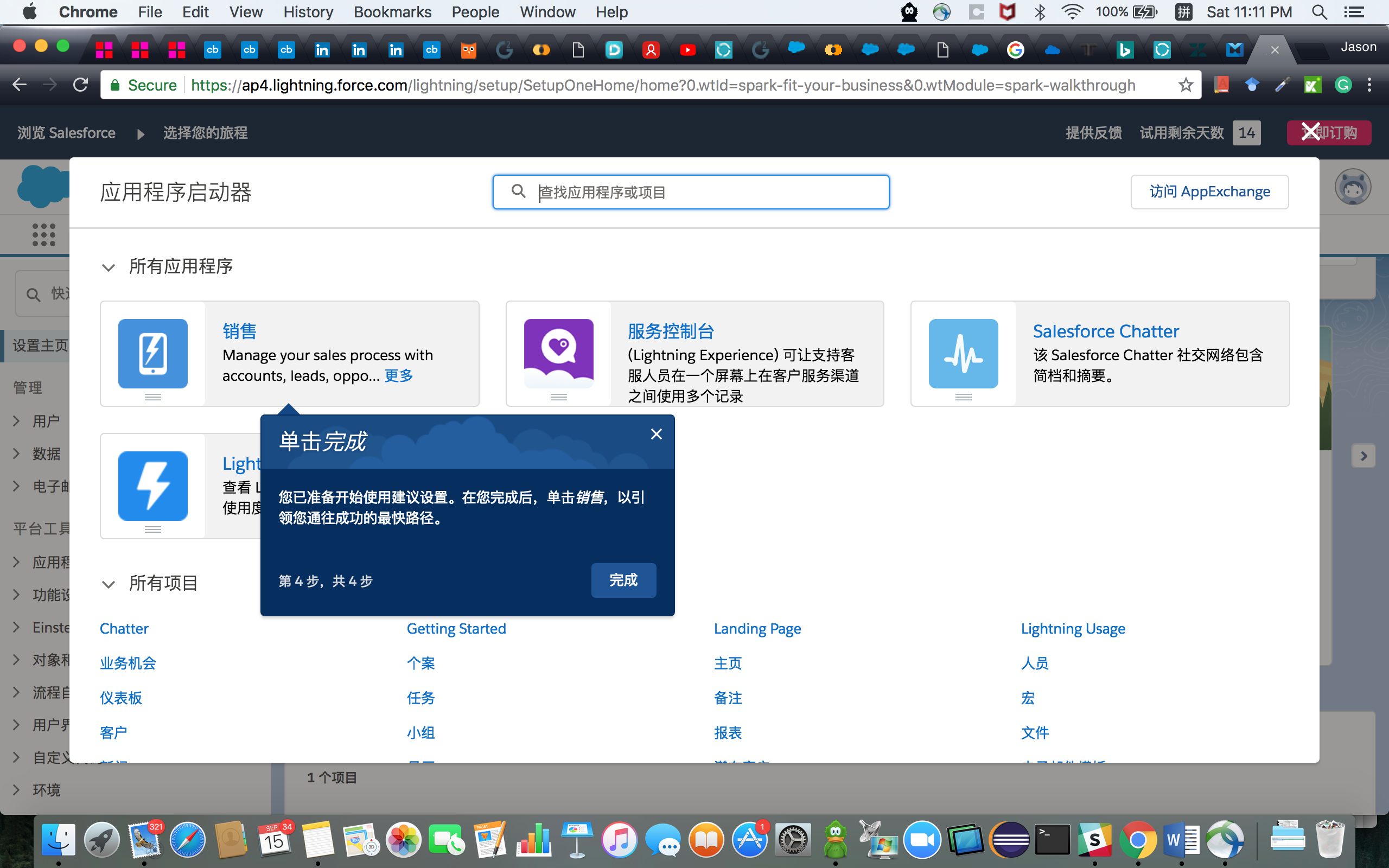Open the Bookmarks menu
Viewport: 1389px width, 868px height.
392,12
